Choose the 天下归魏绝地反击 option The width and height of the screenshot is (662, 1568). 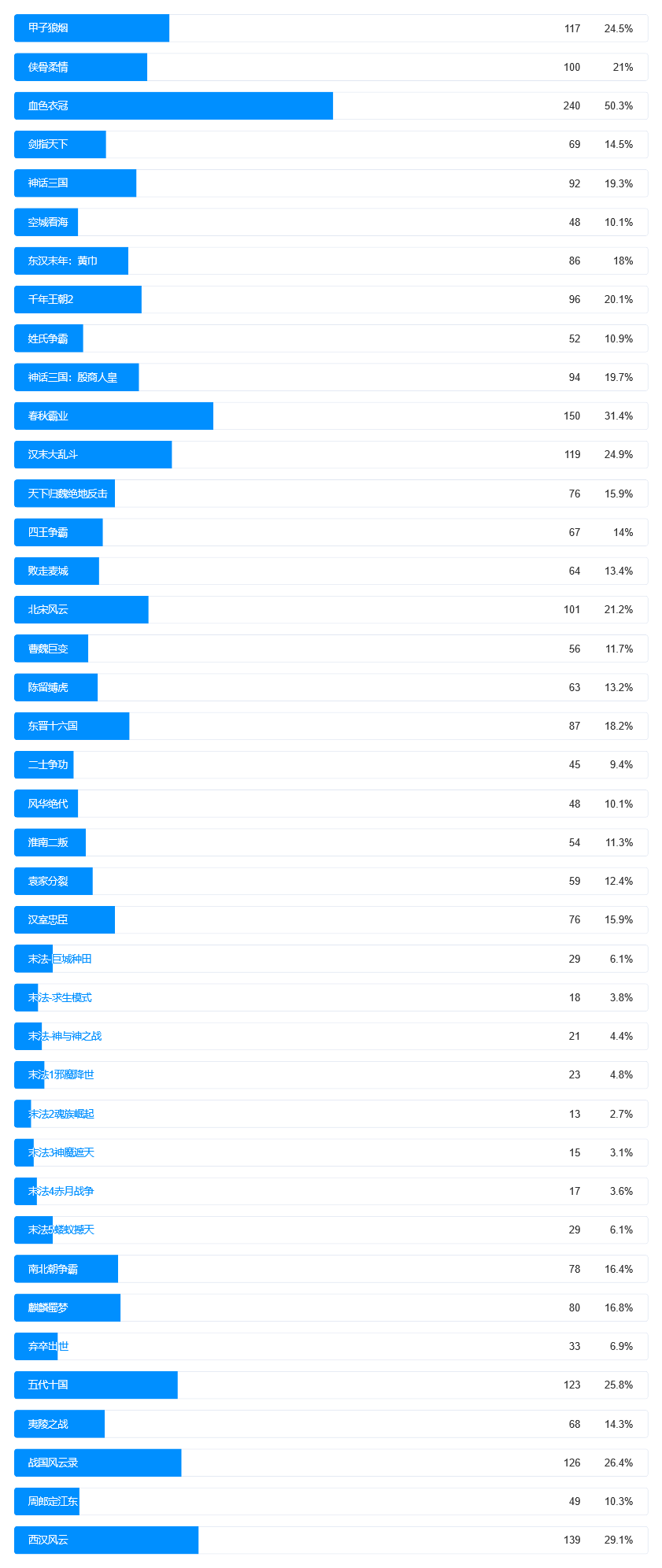point(68,494)
